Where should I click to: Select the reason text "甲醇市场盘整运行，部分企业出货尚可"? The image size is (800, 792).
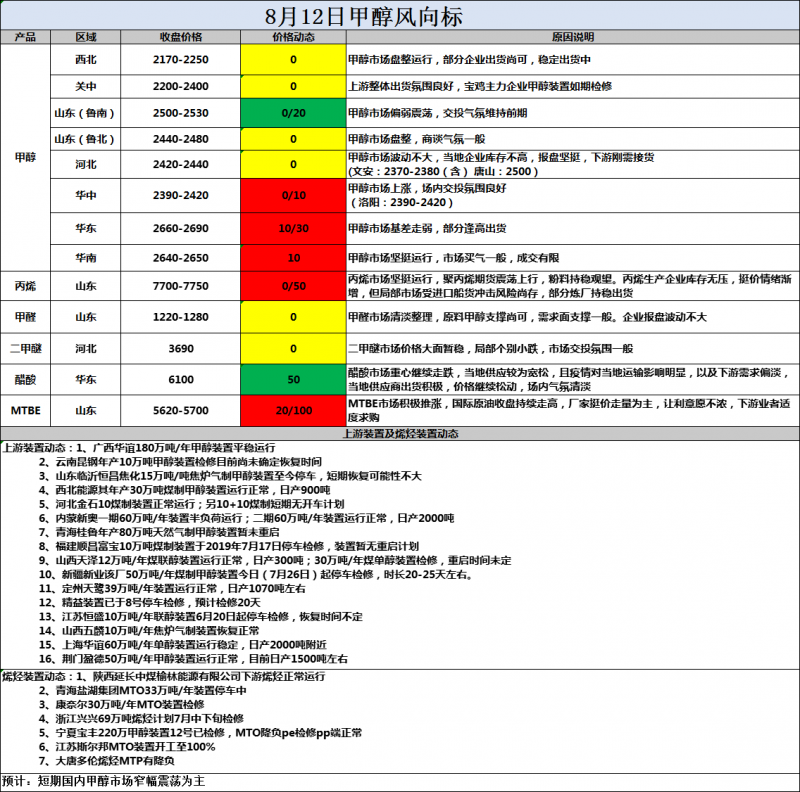coord(438,60)
